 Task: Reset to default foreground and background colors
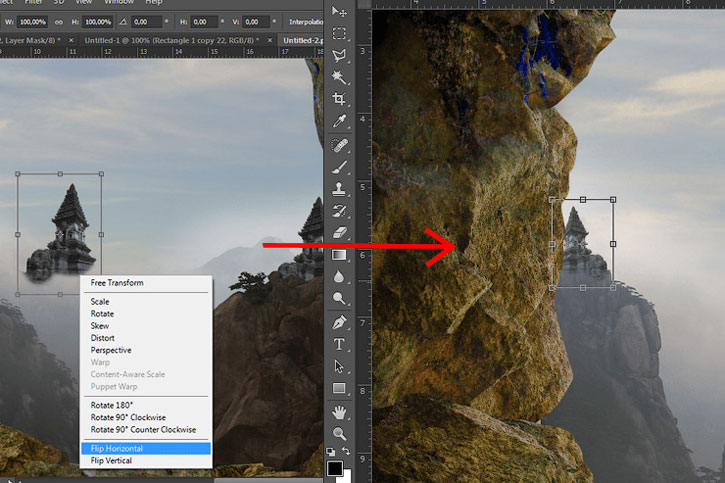331,452
